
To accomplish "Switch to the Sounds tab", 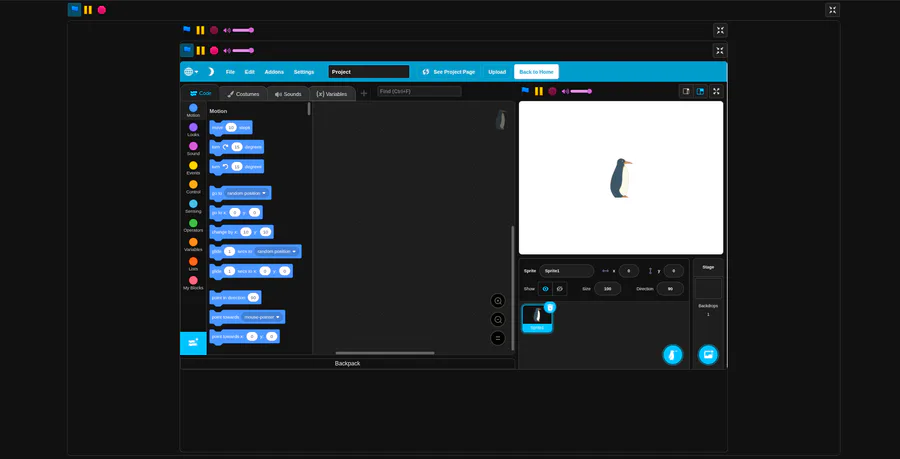I will [288, 94].
